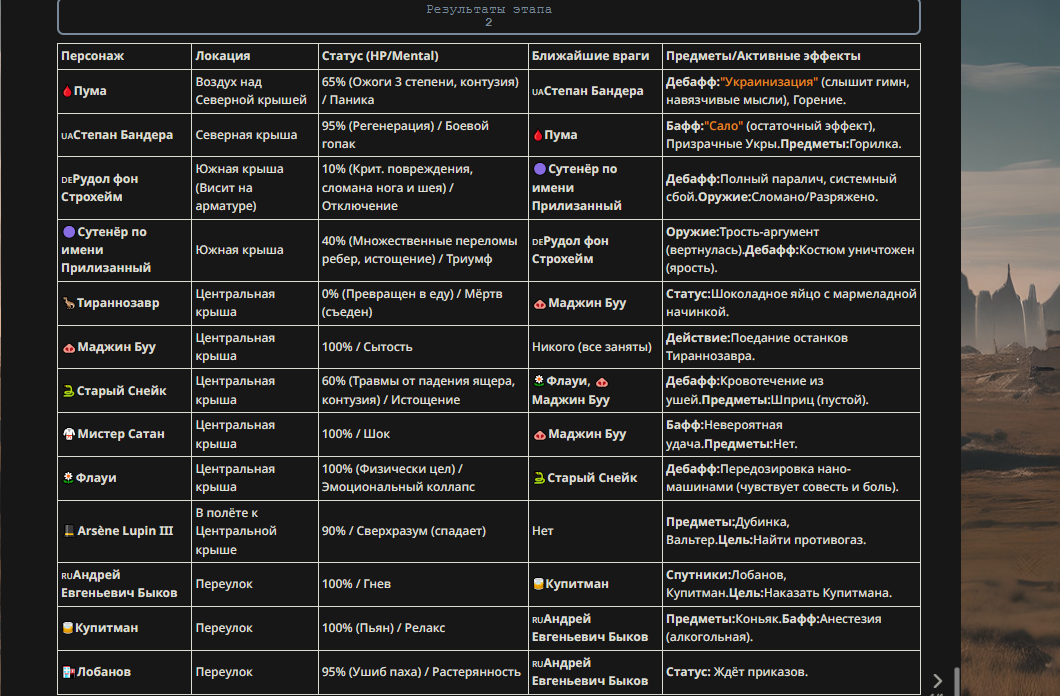1060x696 pixels.
Task: Click the vertical scrollbar thumb at bottom right
Action: click(x=957, y=681)
